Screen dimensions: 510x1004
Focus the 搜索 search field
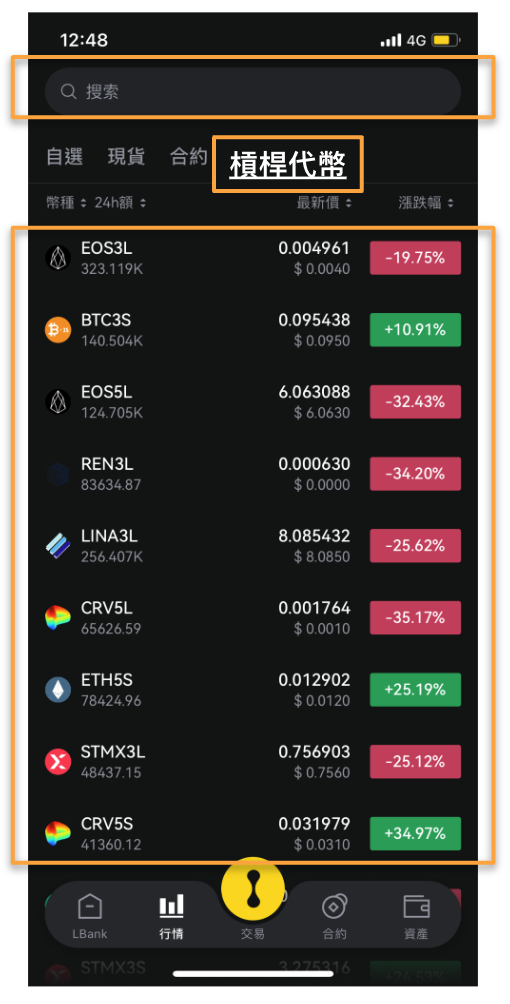click(252, 92)
